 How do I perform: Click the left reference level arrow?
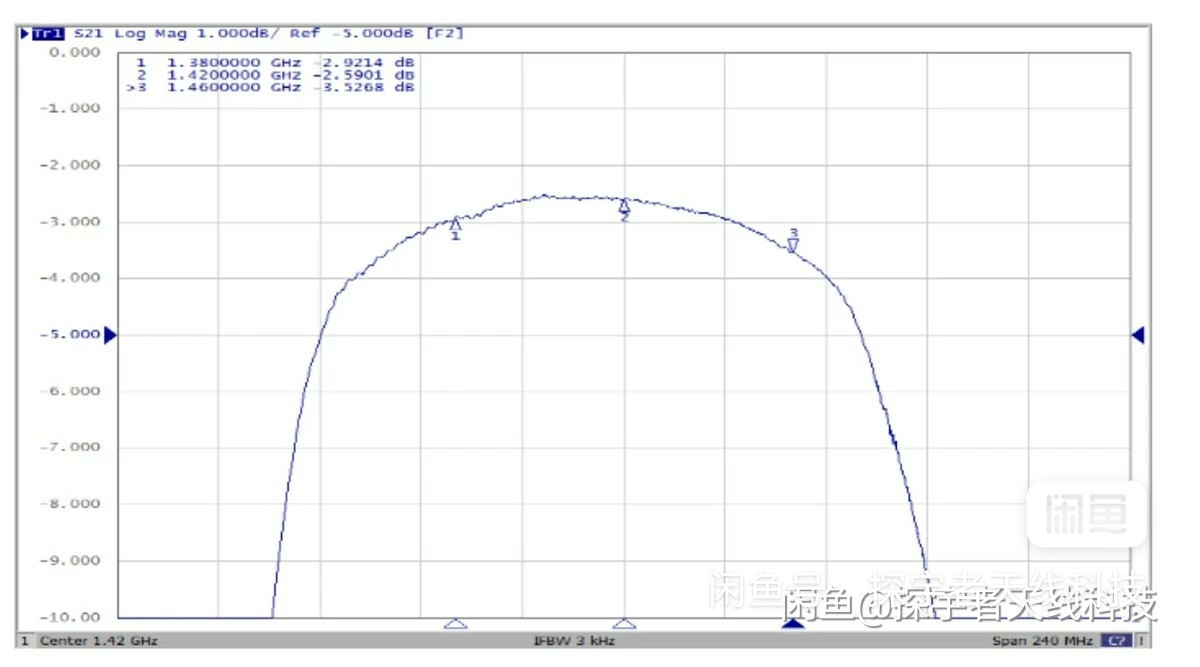pos(110,335)
